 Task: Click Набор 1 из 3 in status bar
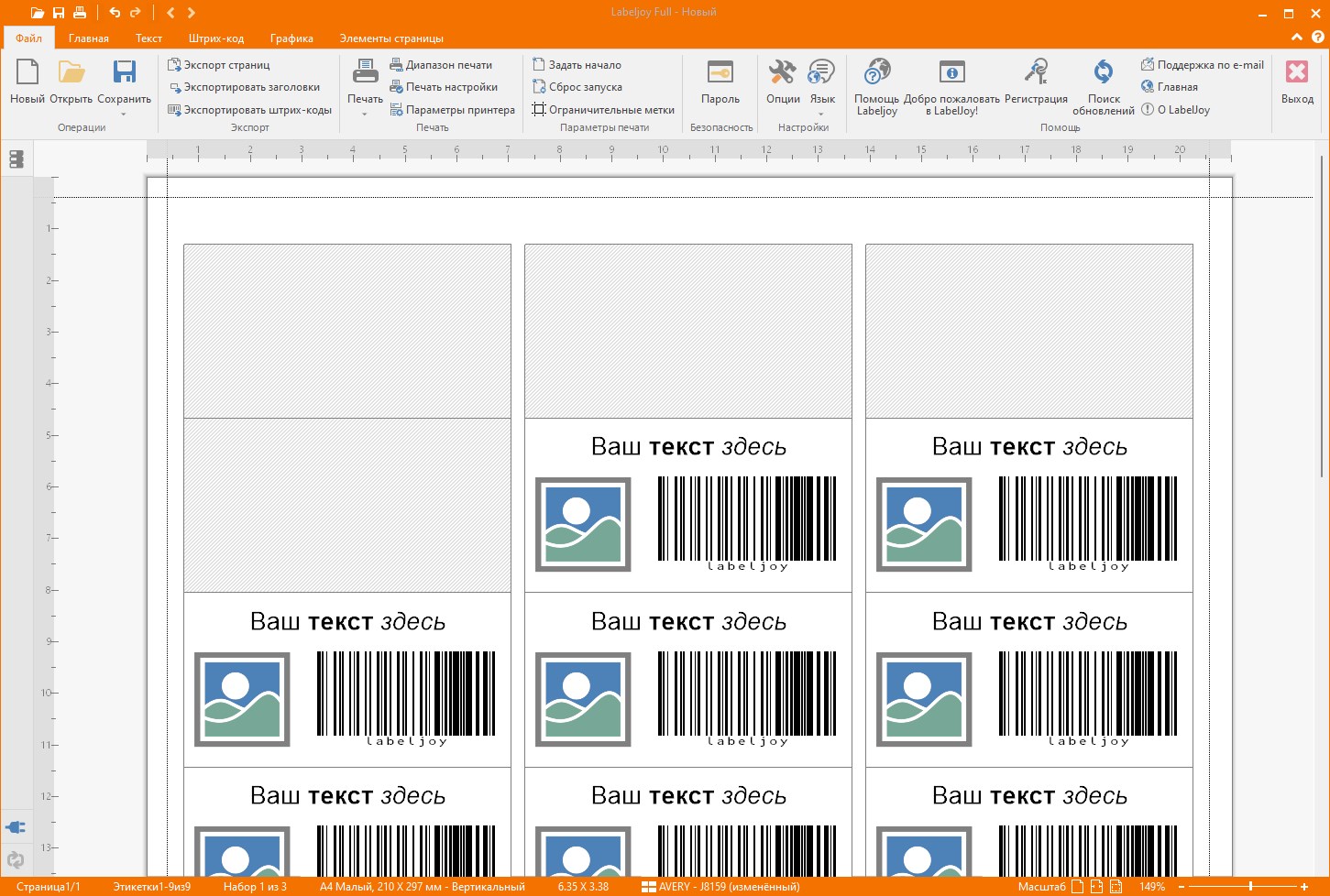tap(255, 887)
